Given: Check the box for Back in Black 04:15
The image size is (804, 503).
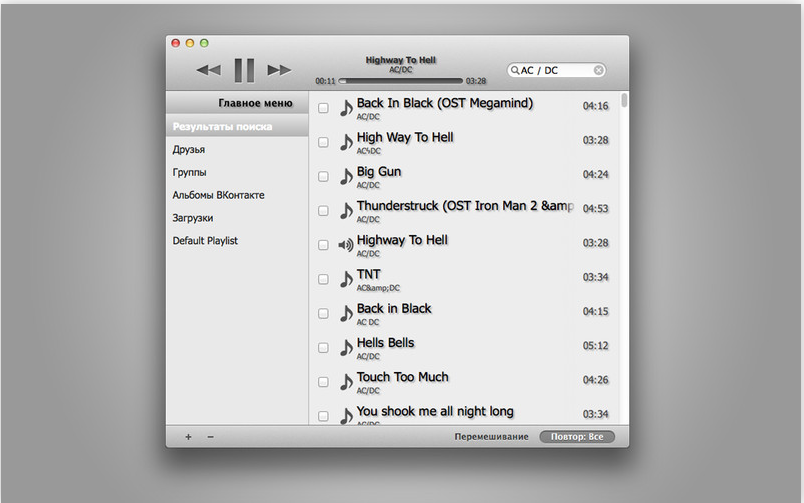Looking at the screenshot, I should 323,313.
